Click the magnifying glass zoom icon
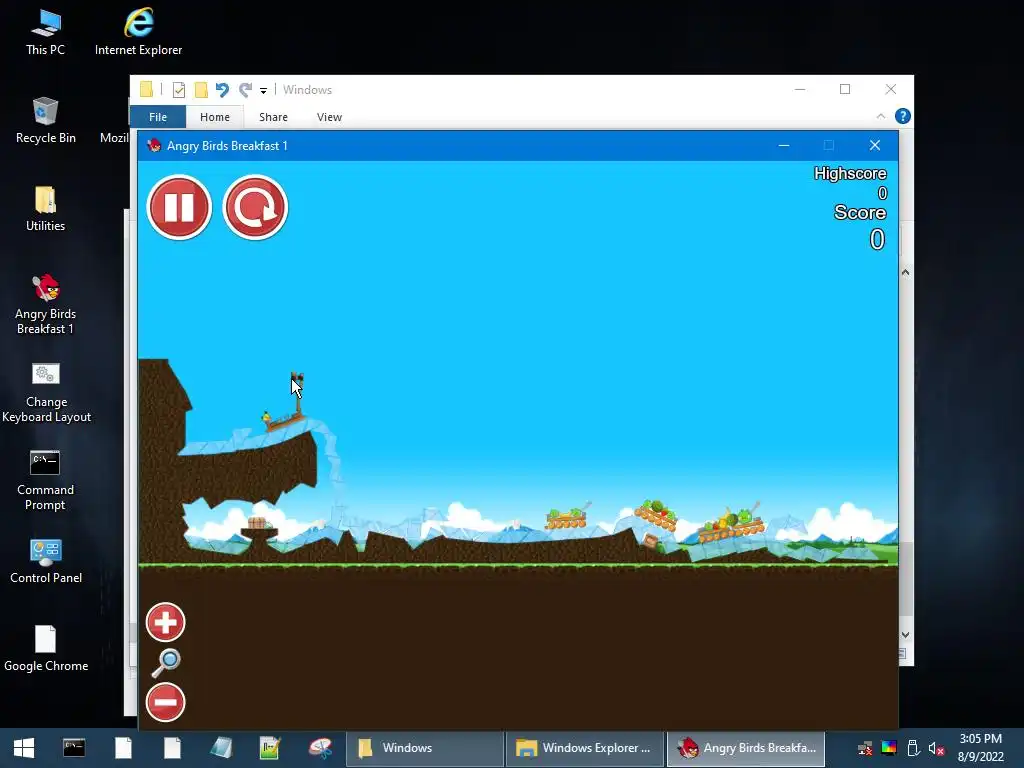This screenshot has width=1024, height=768. [166, 663]
